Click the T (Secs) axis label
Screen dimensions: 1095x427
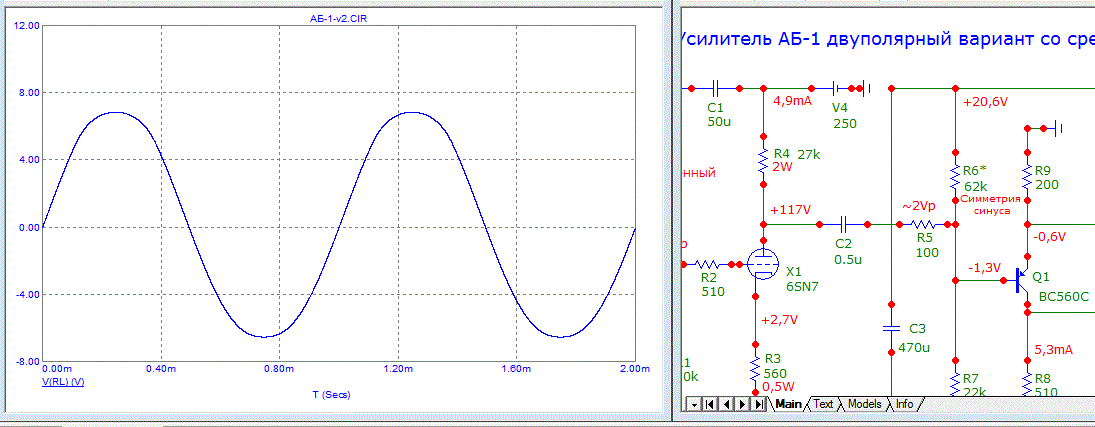tap(338, 395)
